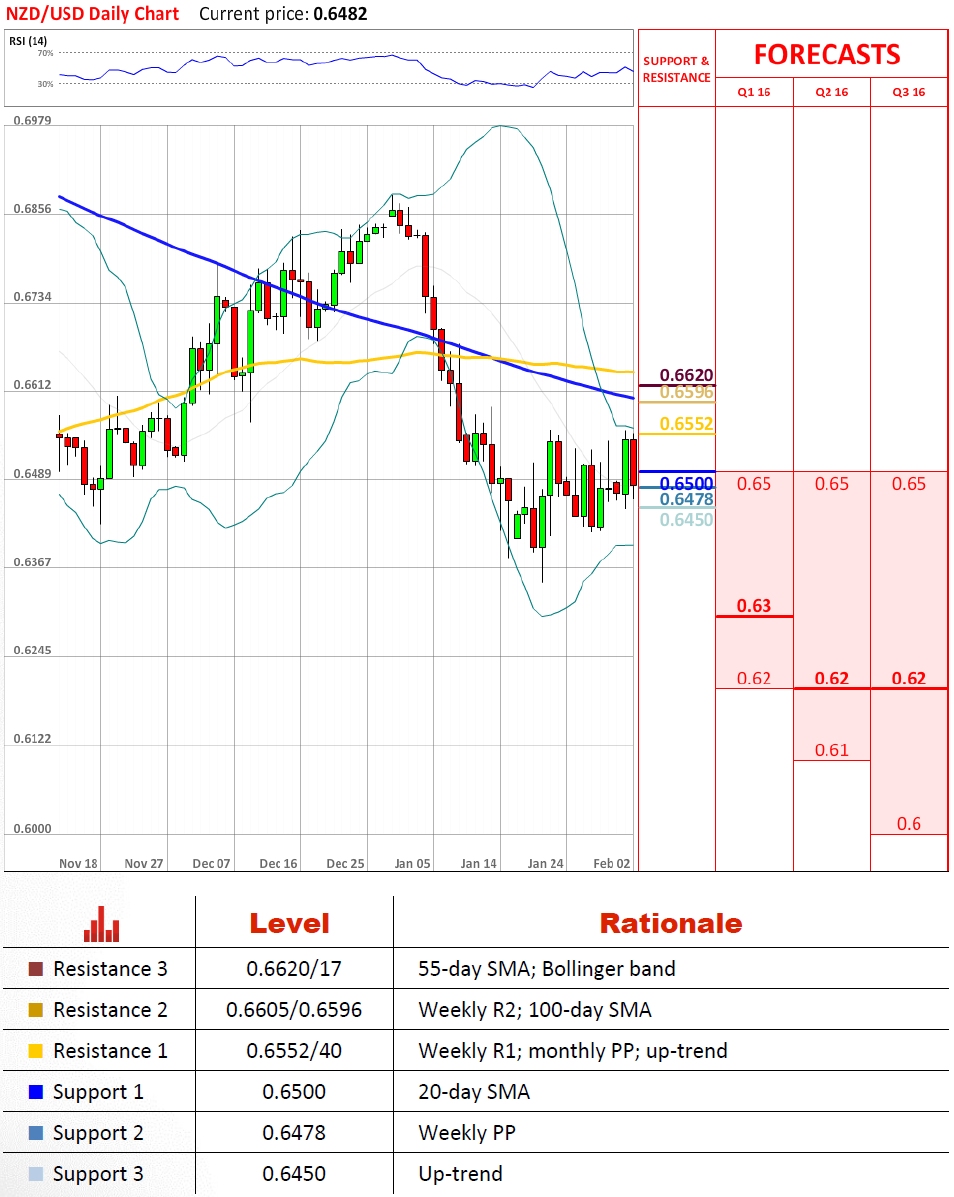
Task: Click 'Weekly R2; 100-day SMA' rationale
Action: click(534, 1010)
